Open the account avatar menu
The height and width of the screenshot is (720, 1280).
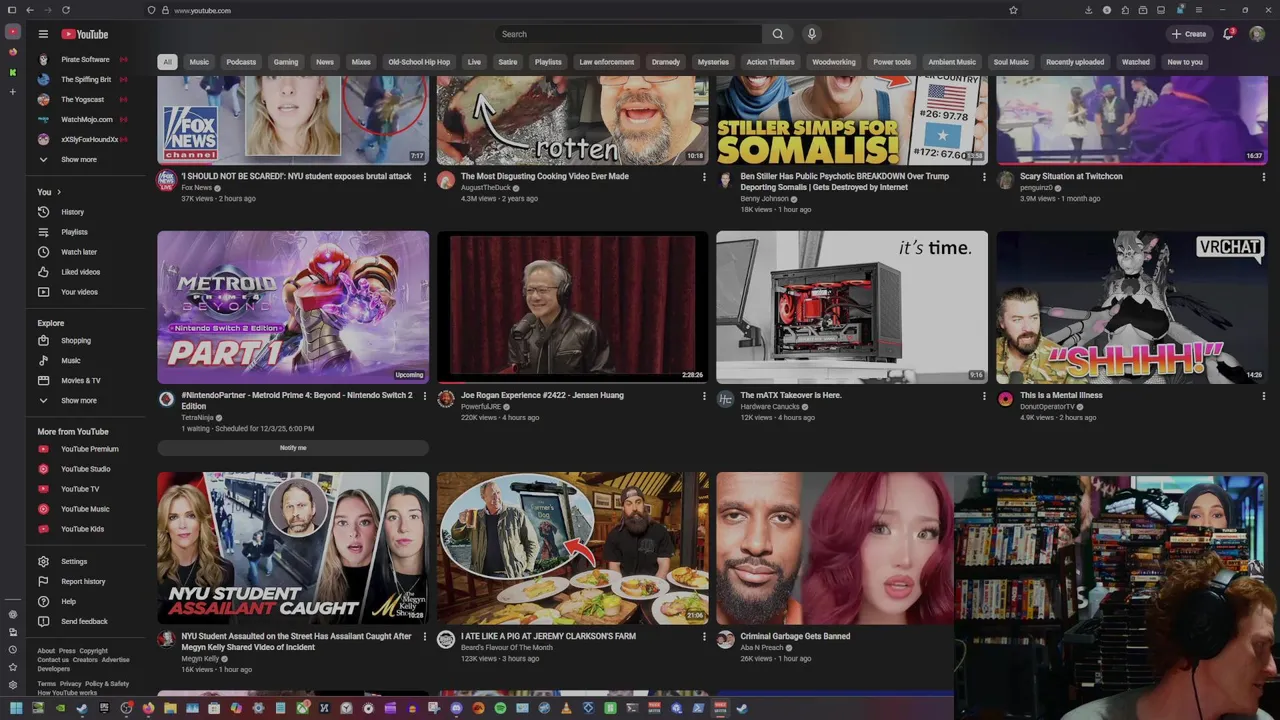point(1257,34)
